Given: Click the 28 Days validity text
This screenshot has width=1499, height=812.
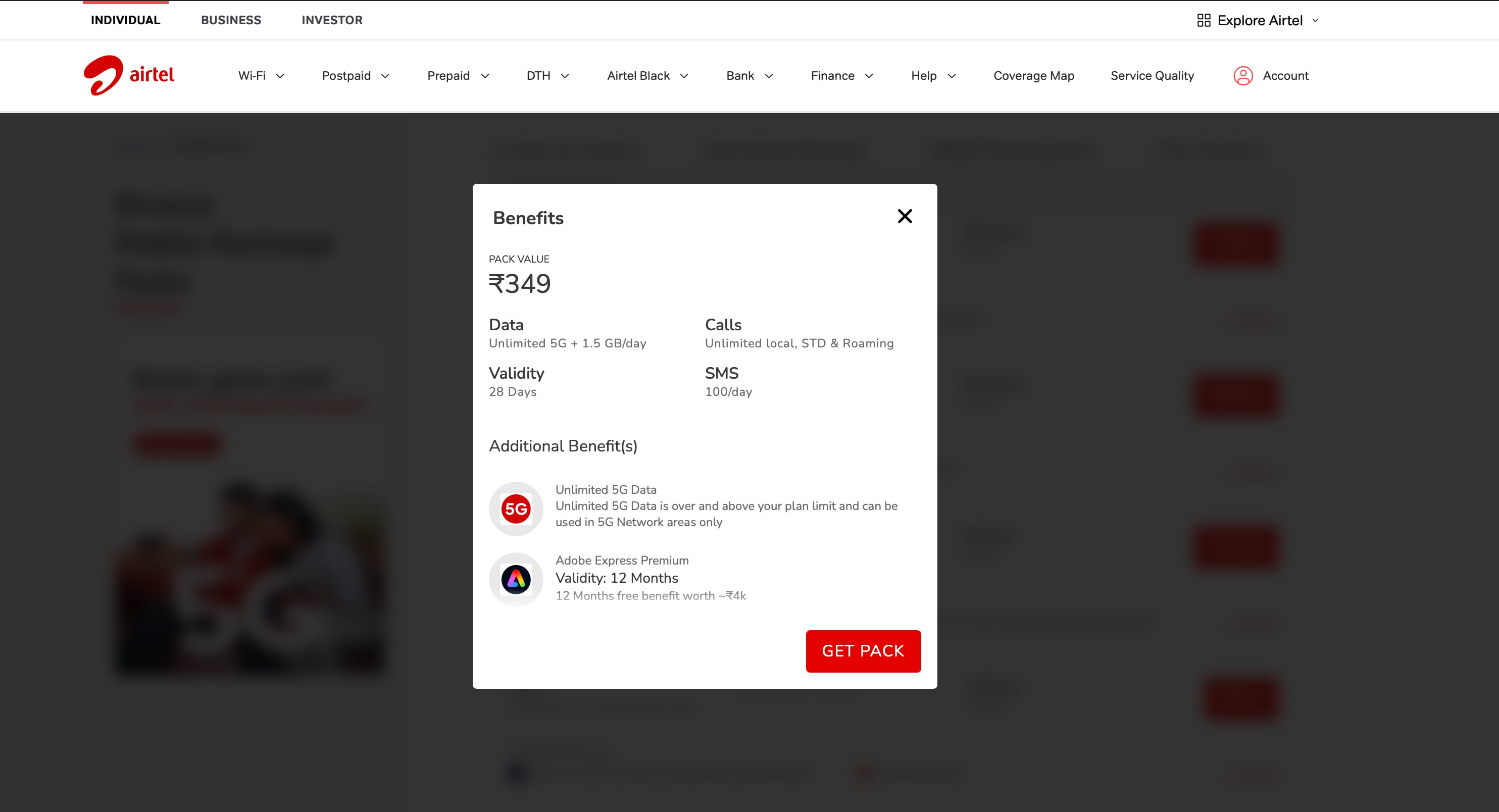Looking at the screenshot, I should click(x=512, y=391).
